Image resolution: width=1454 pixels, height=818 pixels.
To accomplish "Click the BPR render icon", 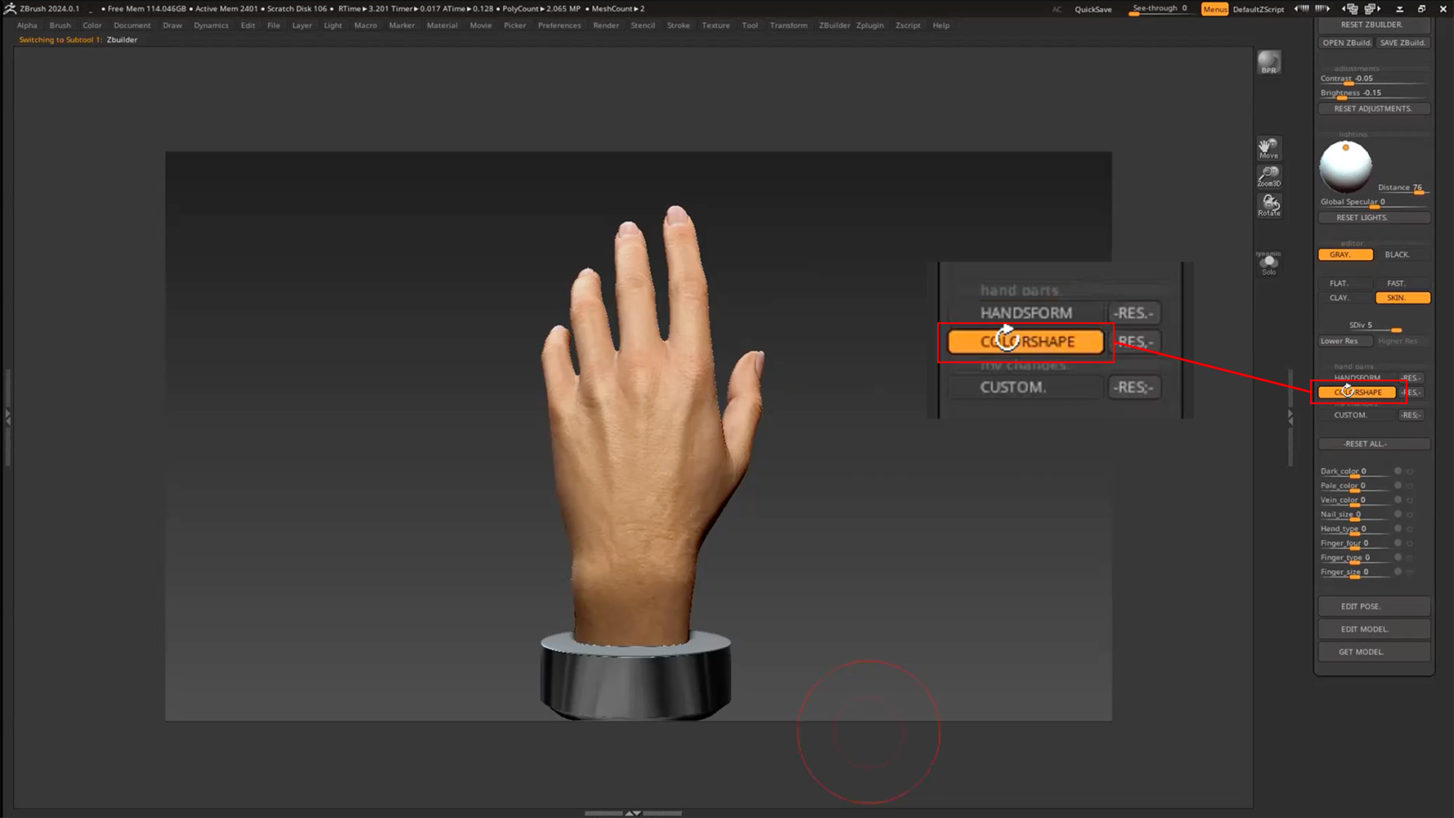I will pyautogui.click(x=1268, y=62).
